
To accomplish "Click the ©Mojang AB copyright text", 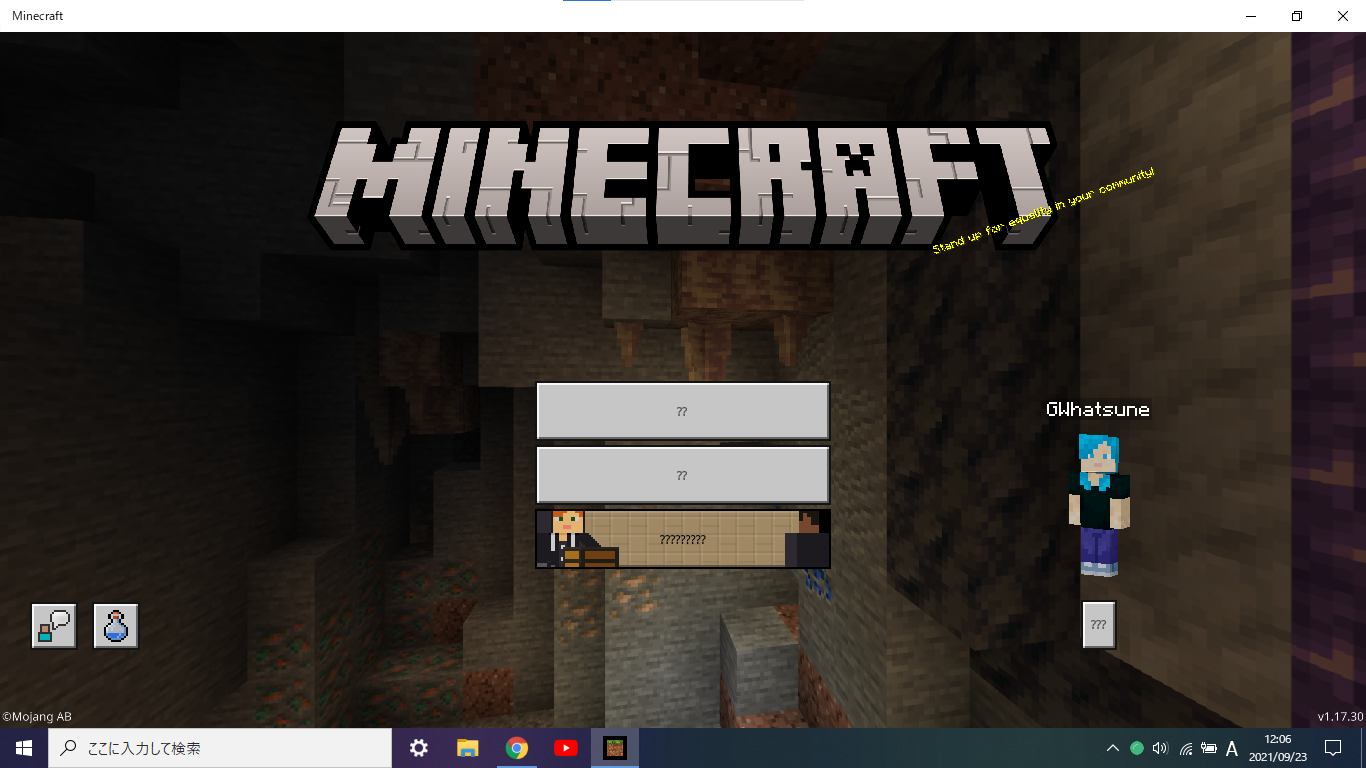I will pyautogui.click(x=37, y=717).
